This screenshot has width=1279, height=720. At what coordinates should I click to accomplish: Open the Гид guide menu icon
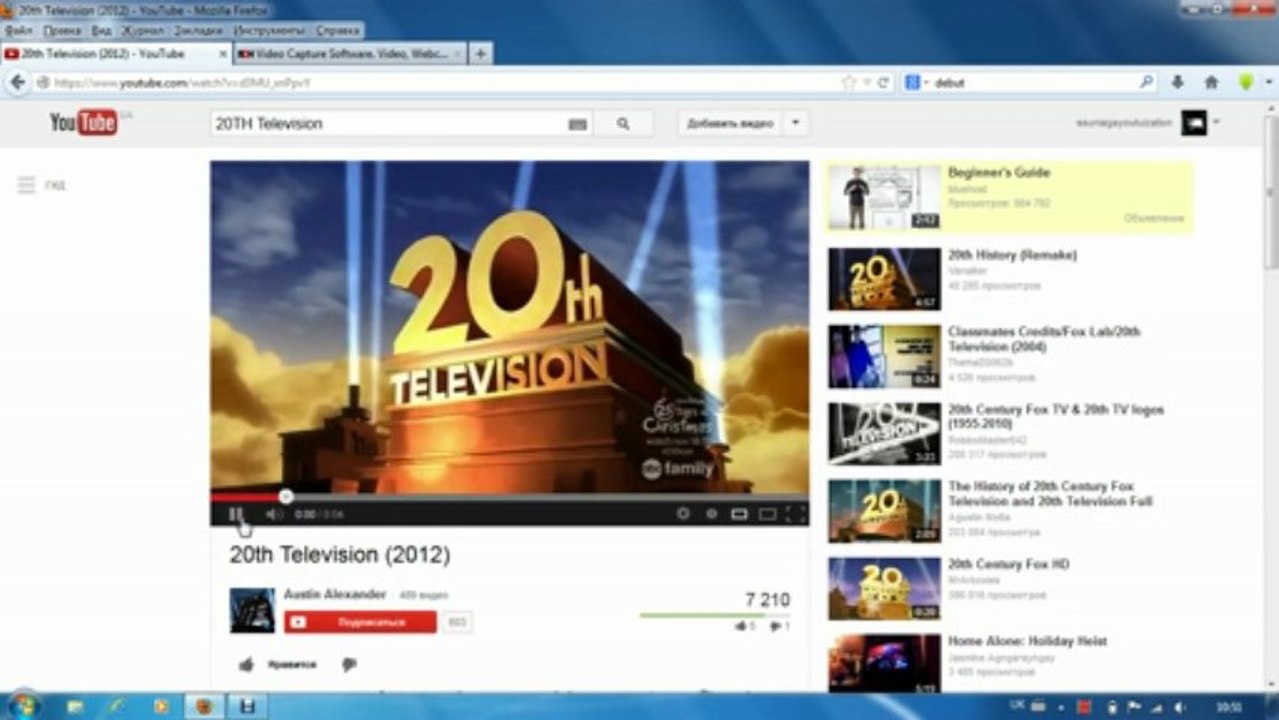(27, 185)
